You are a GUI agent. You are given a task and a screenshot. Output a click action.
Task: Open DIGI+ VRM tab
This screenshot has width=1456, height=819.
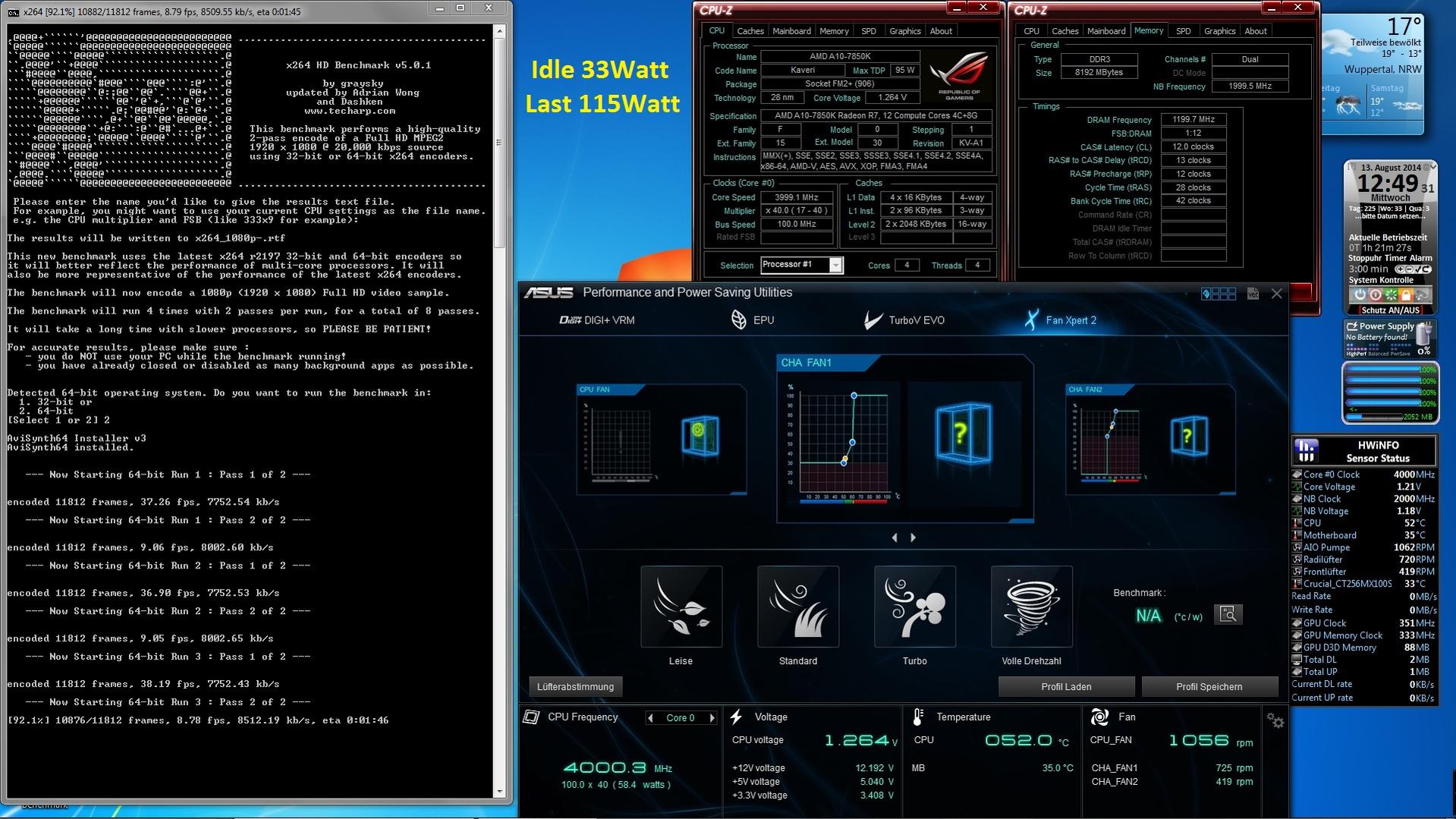click(x=596, y=320)
